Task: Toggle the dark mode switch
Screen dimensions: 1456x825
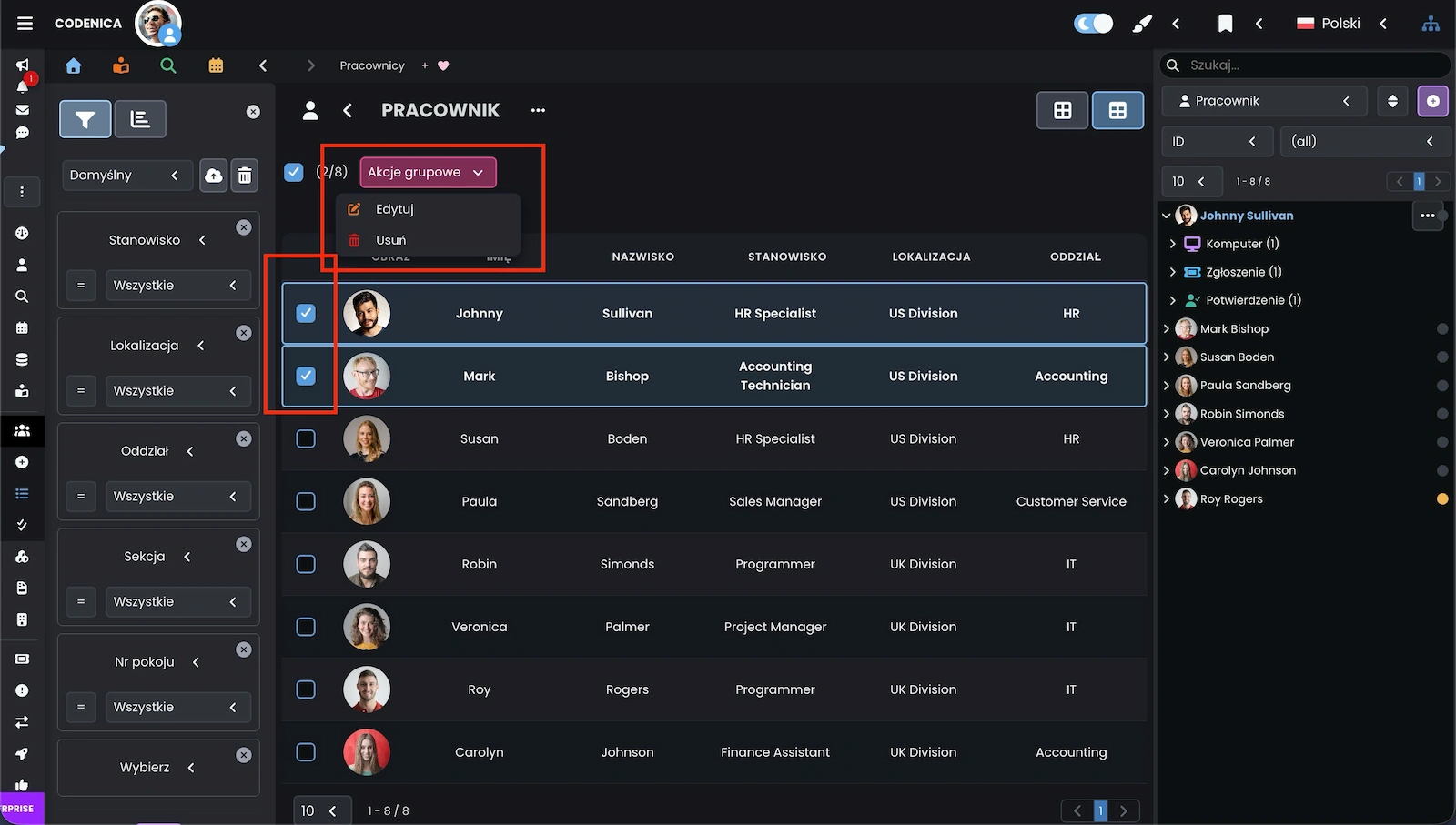Action: (1093, 24)
